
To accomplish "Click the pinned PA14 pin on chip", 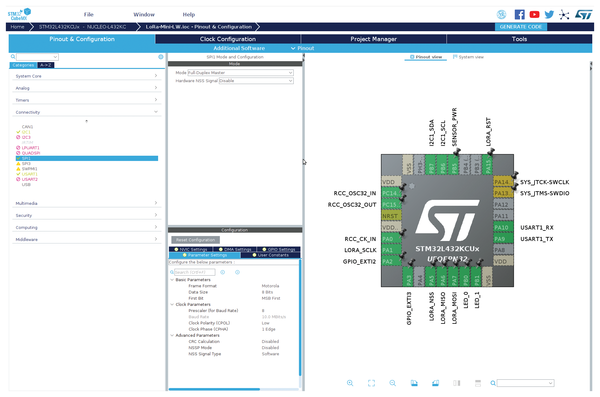I will 503,182.
